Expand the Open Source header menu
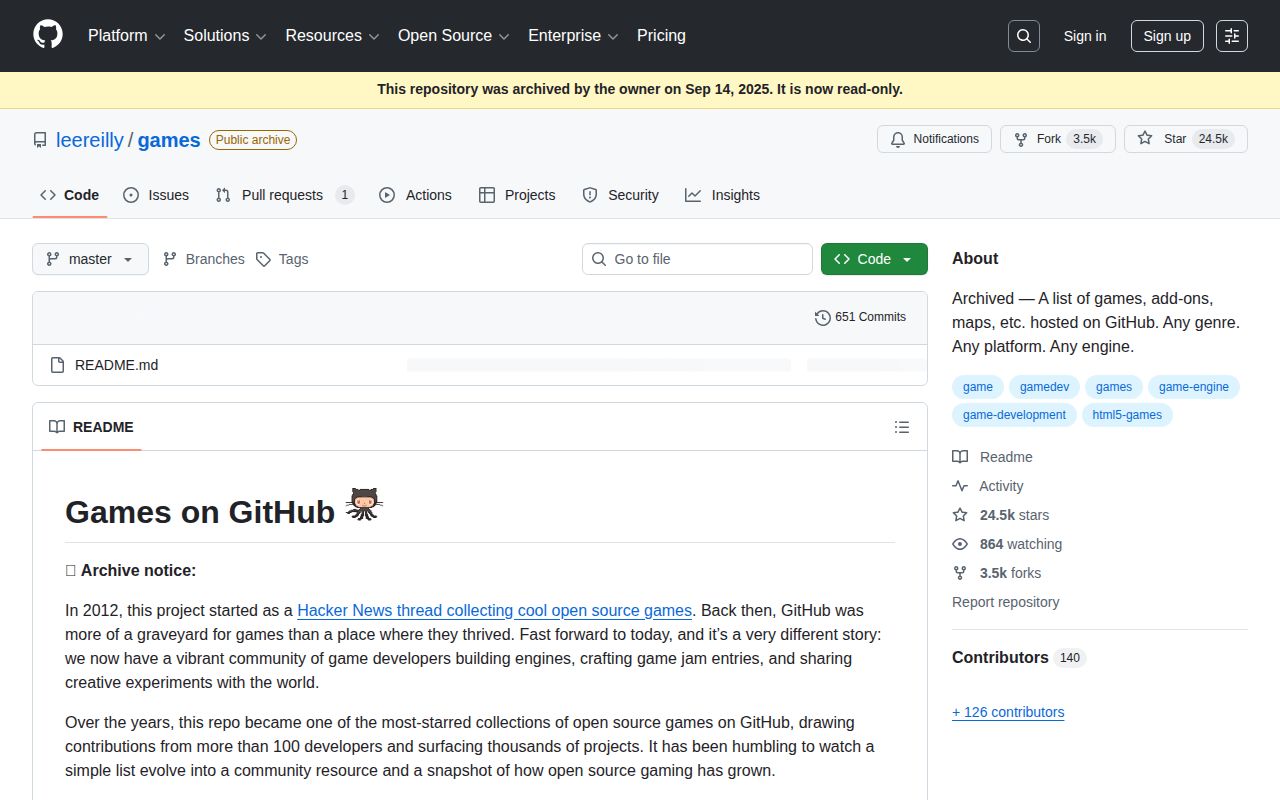 pyautogui.click(x=453, y=36)
